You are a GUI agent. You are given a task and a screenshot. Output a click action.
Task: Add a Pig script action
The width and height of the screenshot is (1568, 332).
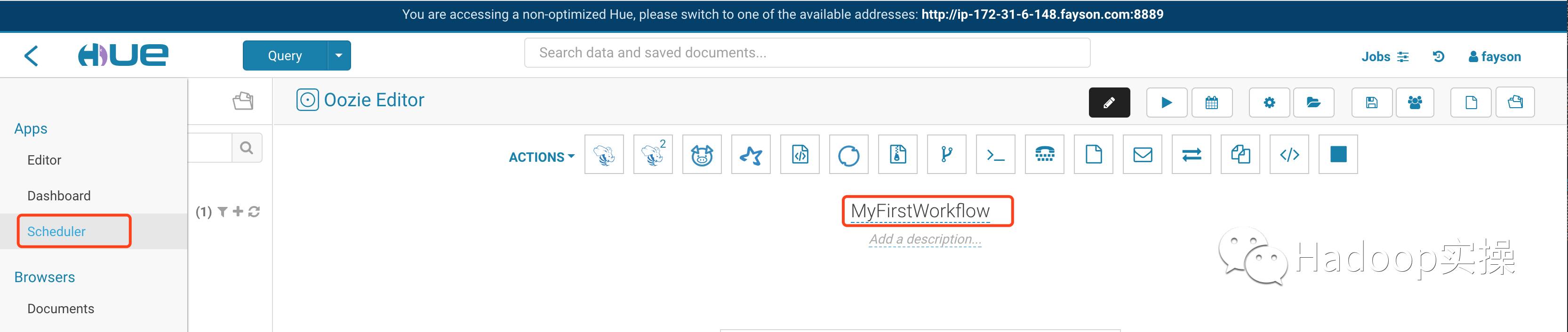point(702,154)
